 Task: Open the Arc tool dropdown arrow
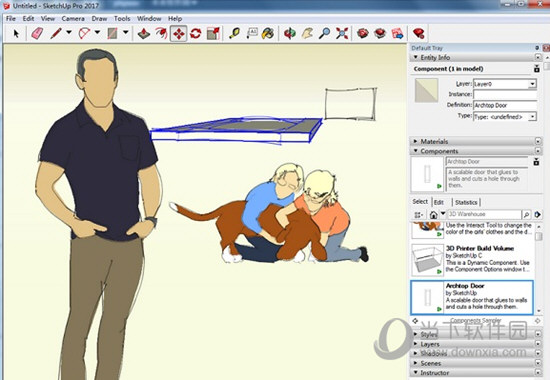click(x=97, y=32)
